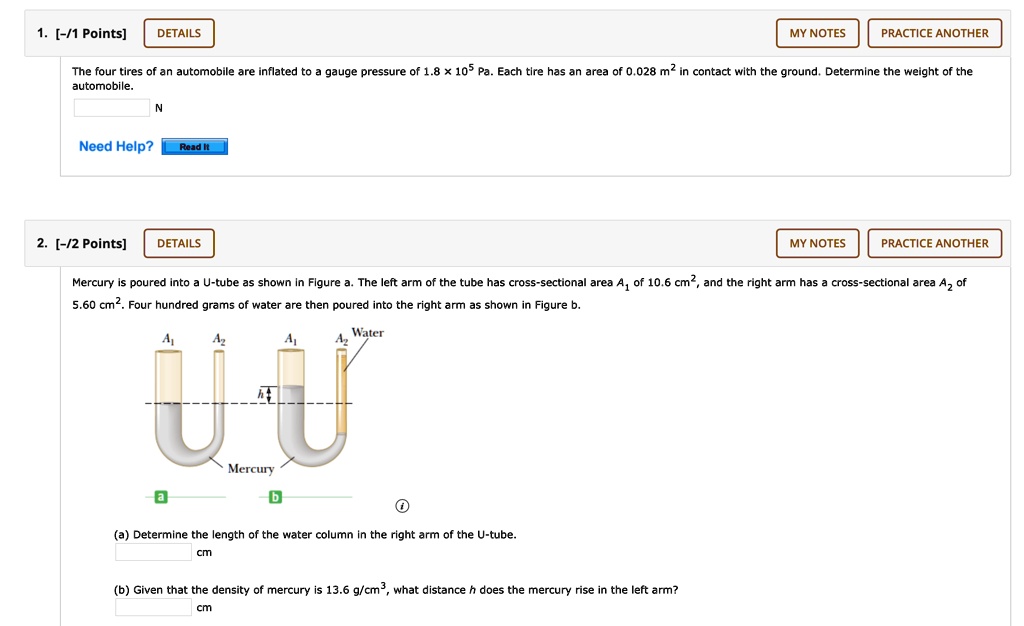Click the question 1 points header
The image size is (1024, 626).
click(82, 33)
